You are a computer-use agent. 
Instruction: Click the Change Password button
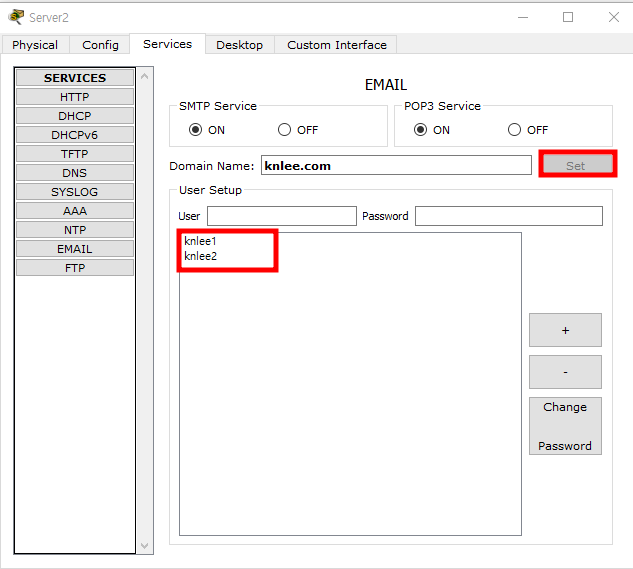click(565, 426)
